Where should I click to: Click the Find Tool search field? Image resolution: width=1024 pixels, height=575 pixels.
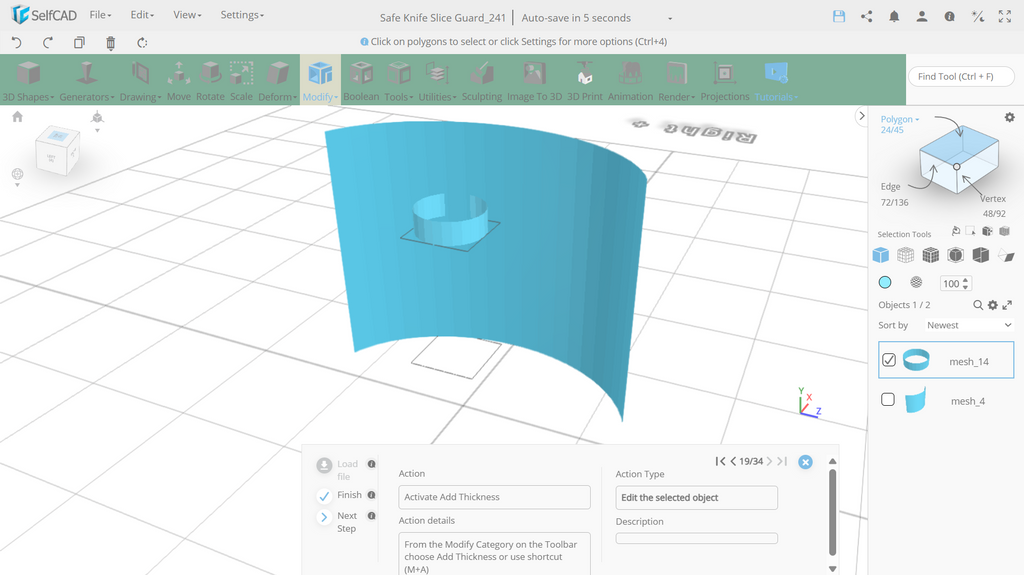(961, 76)
